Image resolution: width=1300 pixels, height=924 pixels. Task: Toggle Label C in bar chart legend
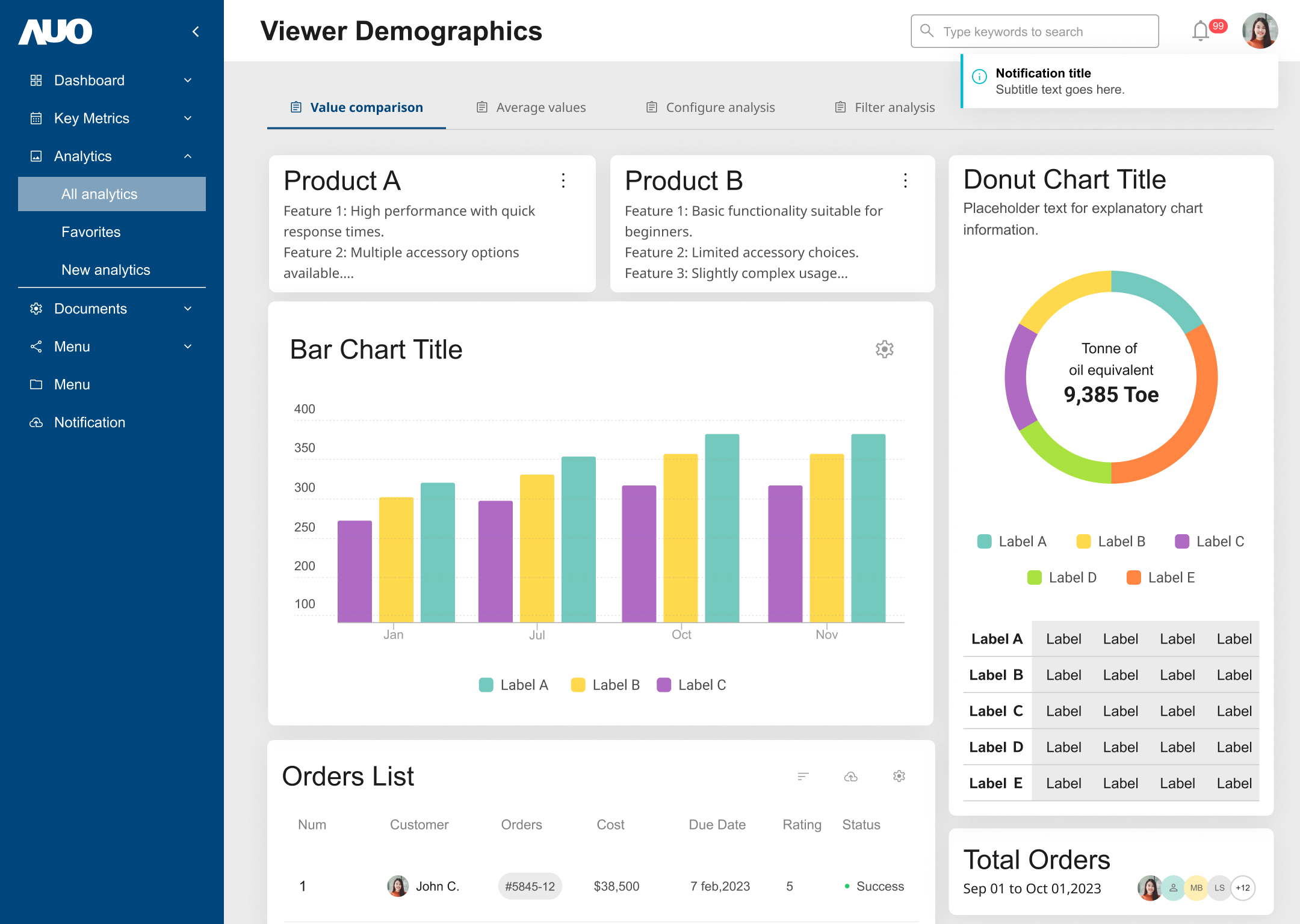pyautogui.click(x=691, y=685)
